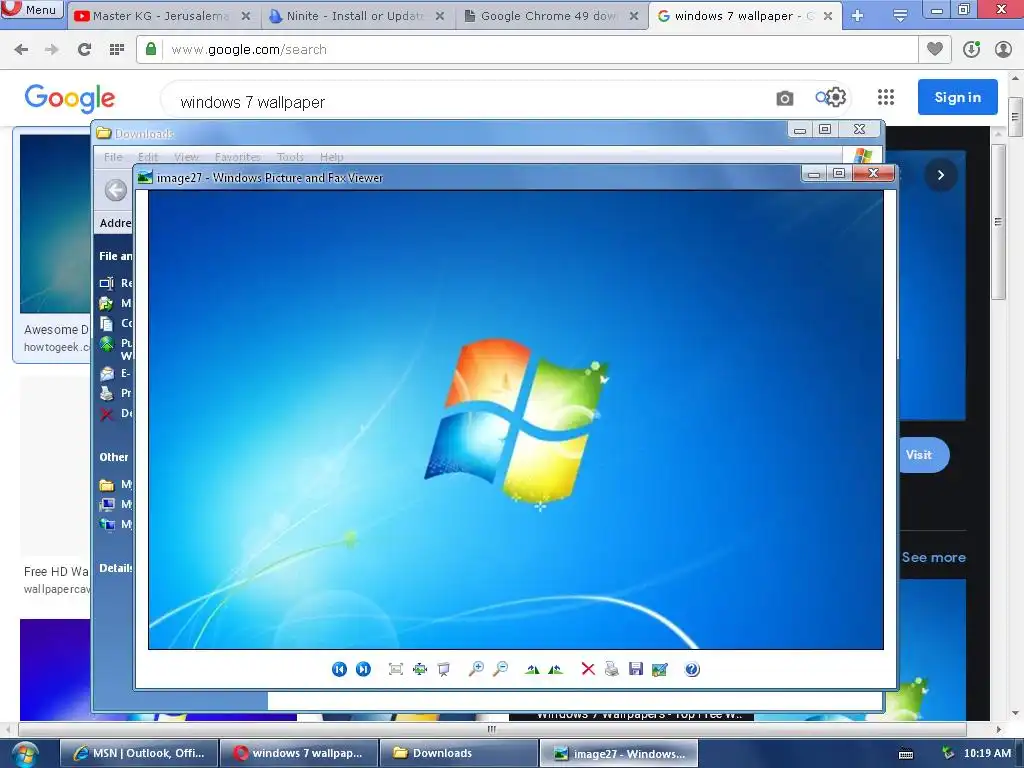
Task: Click back button in Downloads window
Action: point(116,190)
